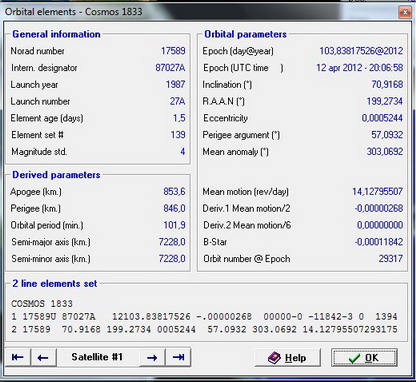Click Element set # value 139
Viewport: 416px width, 382px height.
[178, 135]
